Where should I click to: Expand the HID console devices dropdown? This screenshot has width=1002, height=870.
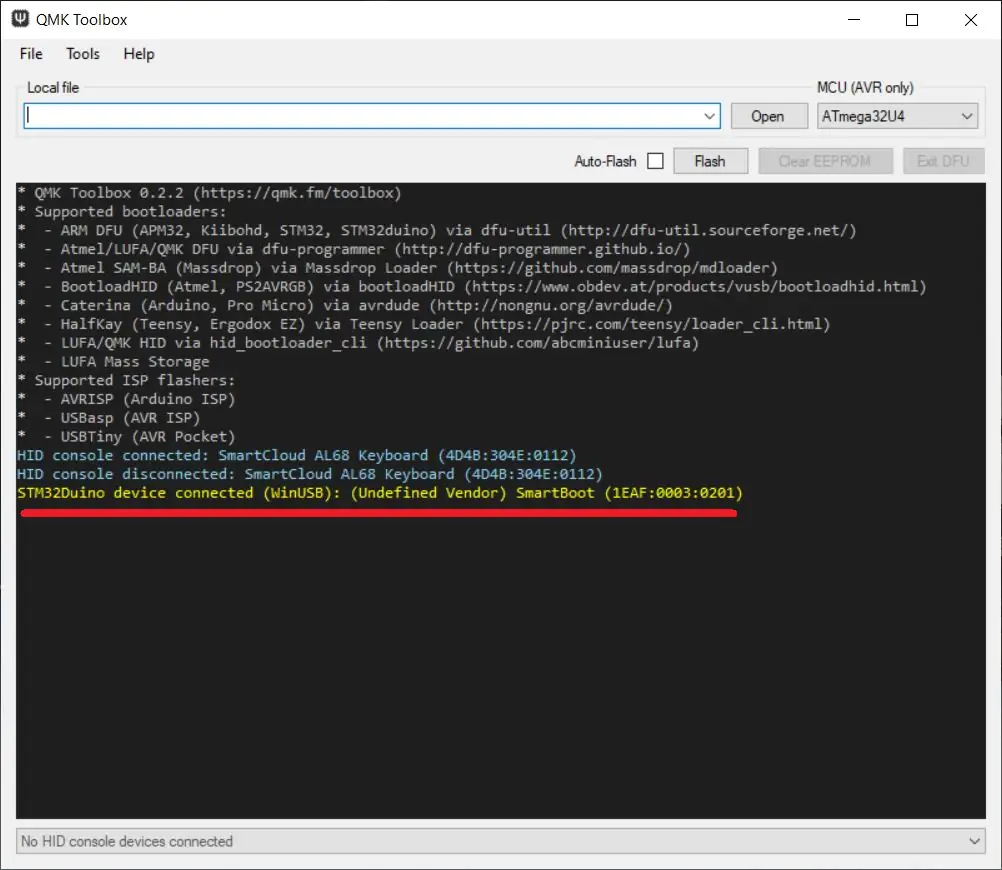(x=975, y=842)
